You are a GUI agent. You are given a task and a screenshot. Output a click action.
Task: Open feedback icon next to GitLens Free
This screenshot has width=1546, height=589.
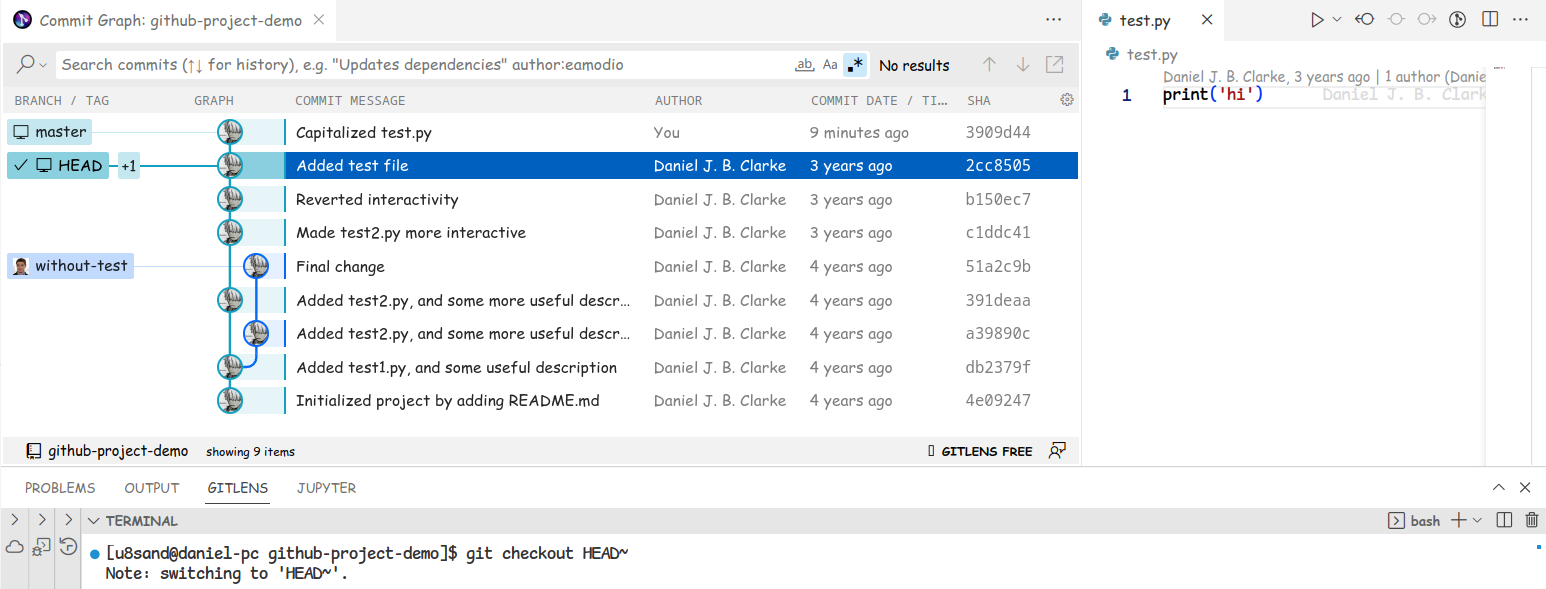[1056, 451]
